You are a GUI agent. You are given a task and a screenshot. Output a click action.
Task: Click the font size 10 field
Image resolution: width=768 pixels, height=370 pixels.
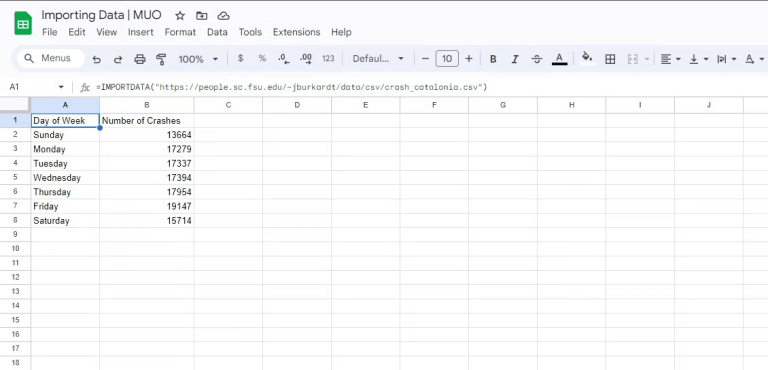[x=447, y=59]
